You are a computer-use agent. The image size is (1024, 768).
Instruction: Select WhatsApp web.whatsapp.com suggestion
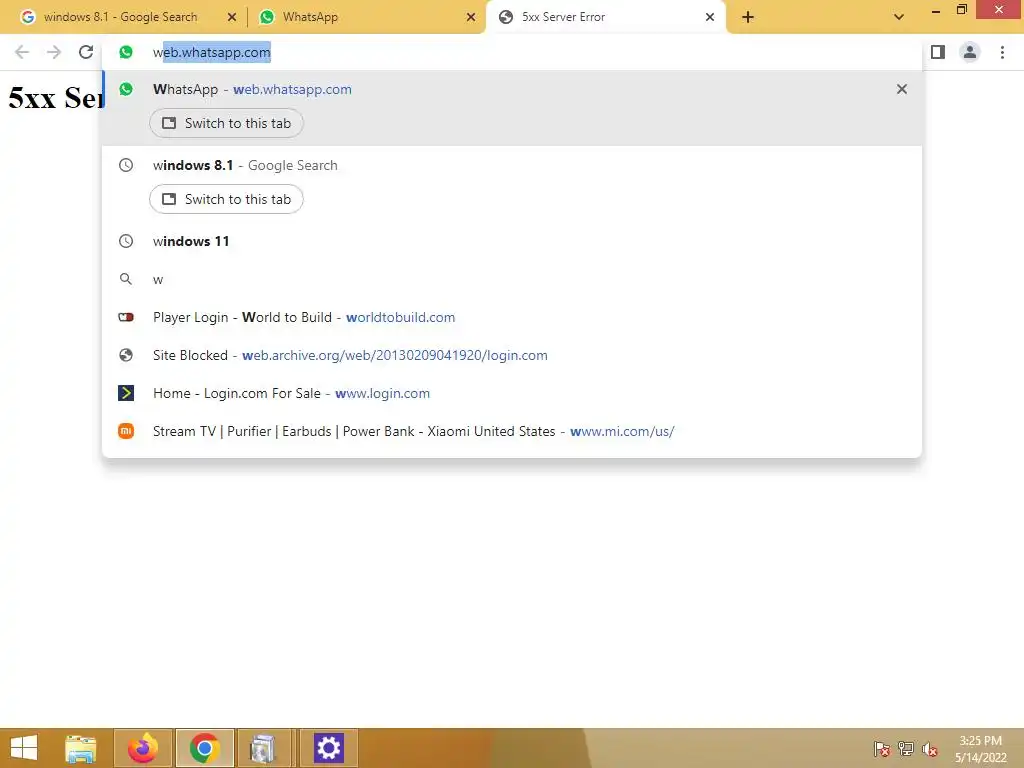512,89
